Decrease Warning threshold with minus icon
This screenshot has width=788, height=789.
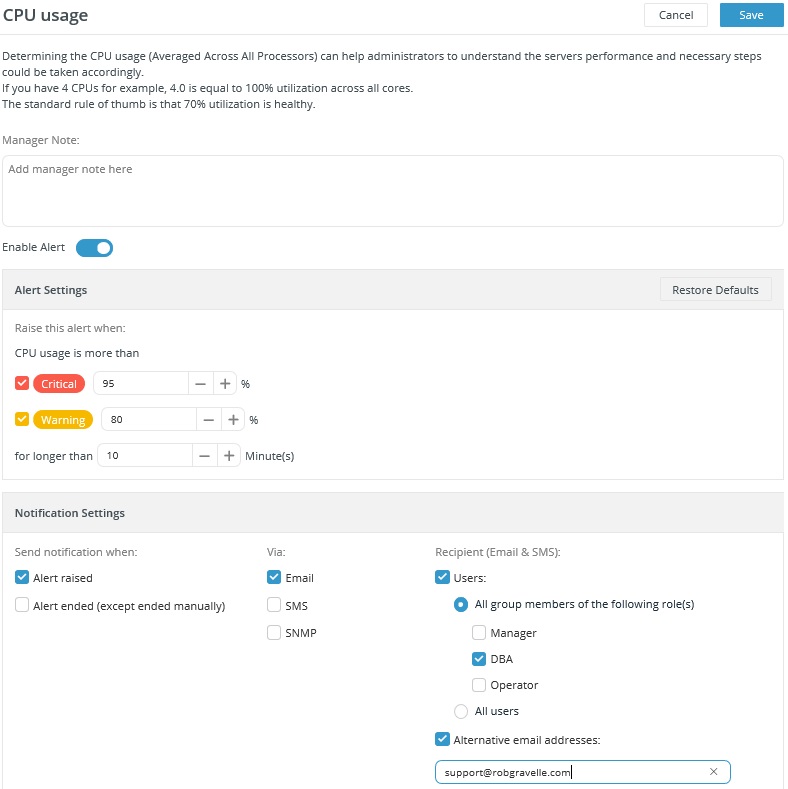(x=208, y=420)
